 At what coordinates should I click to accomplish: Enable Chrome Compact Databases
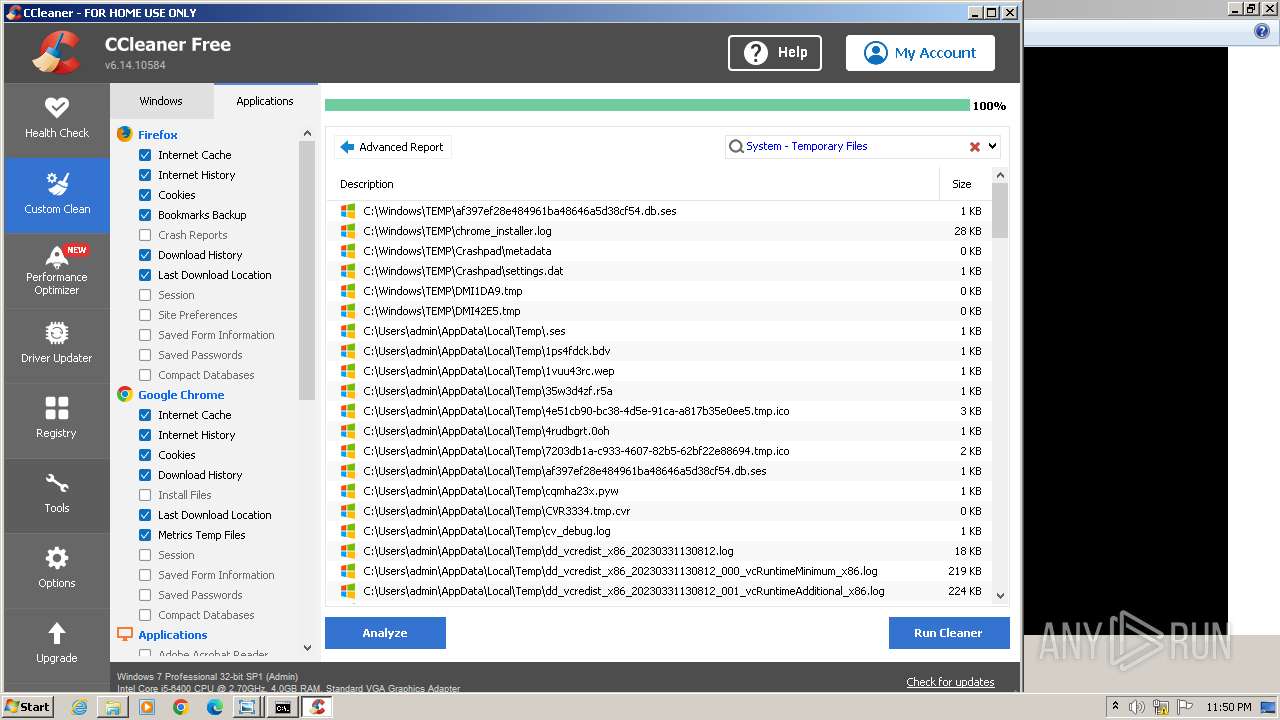click(x=145, y=615)
